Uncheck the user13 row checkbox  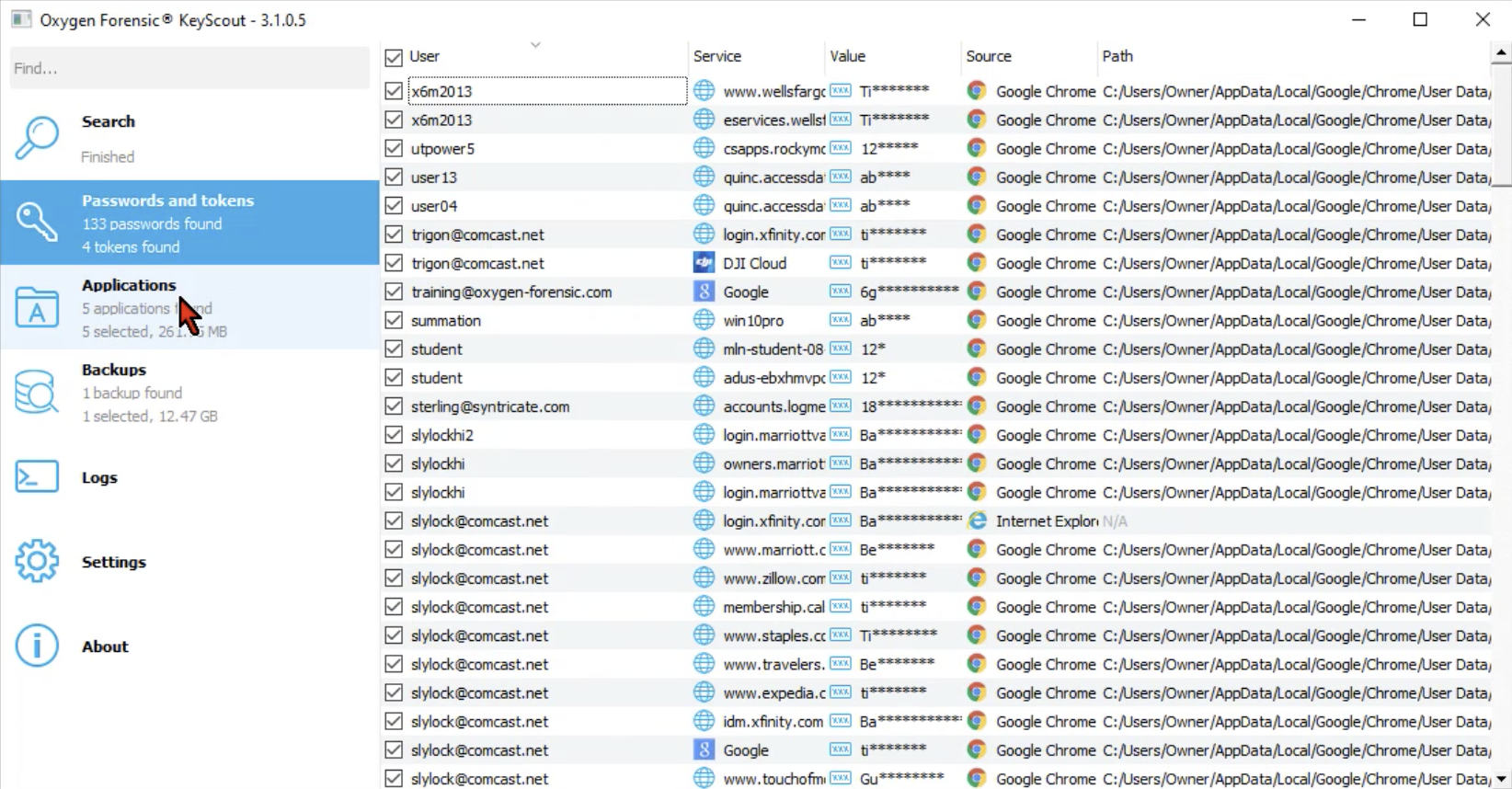click(394, 177)
